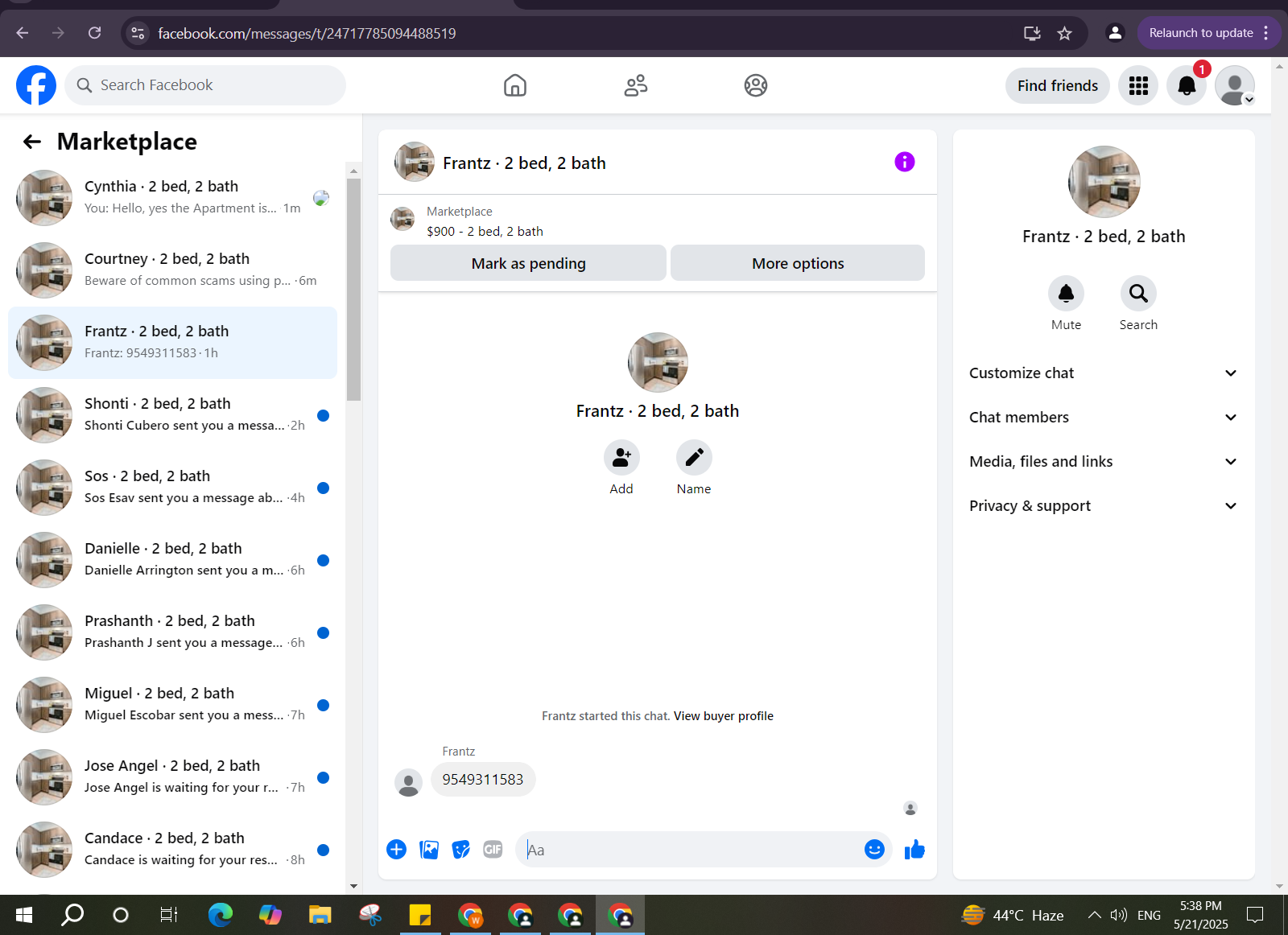1288x935 pixels.
Task: Open more actions plus icon in composer
Action: tap(396, 850)
